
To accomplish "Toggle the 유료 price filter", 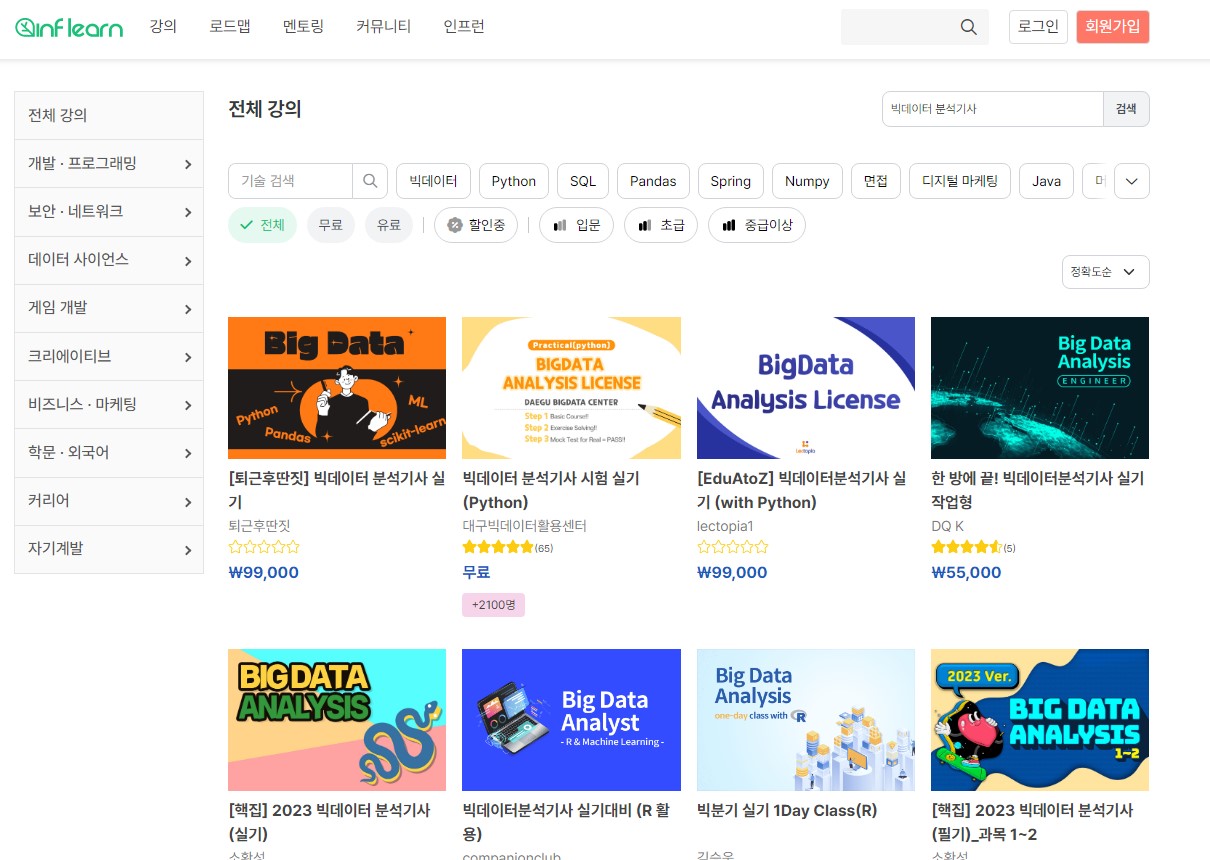I will (389, 225).
